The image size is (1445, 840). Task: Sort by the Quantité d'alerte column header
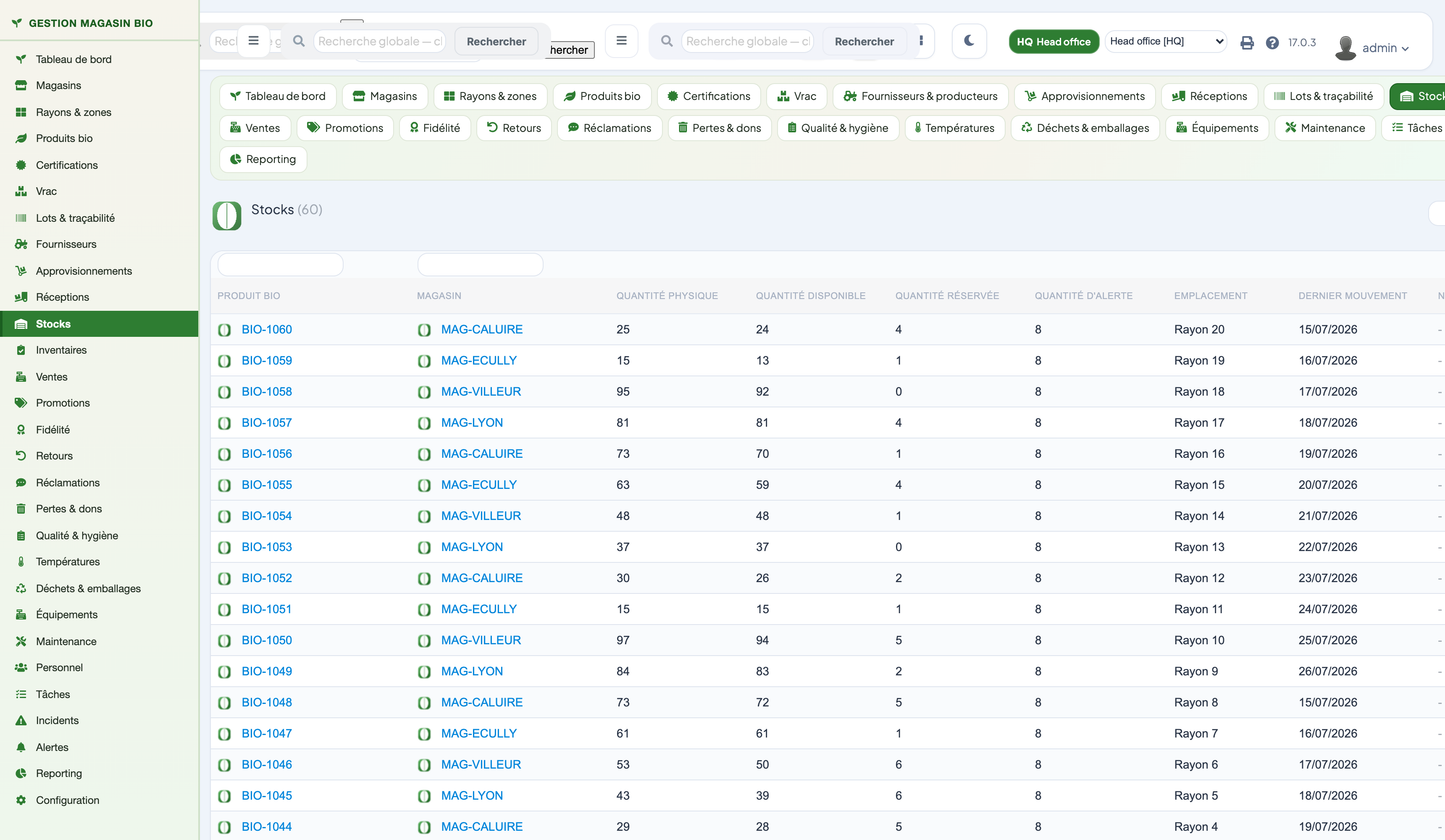click(1085, 296)
